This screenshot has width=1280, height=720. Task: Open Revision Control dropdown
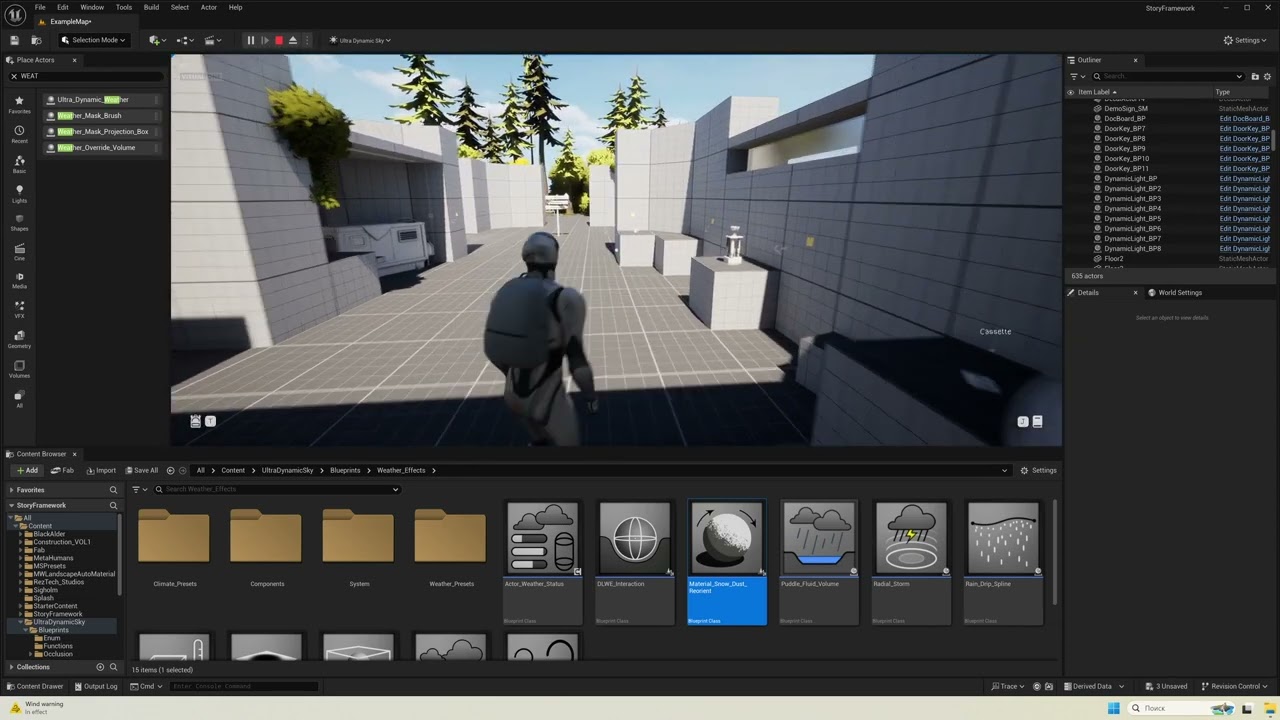coord(1236,686)
